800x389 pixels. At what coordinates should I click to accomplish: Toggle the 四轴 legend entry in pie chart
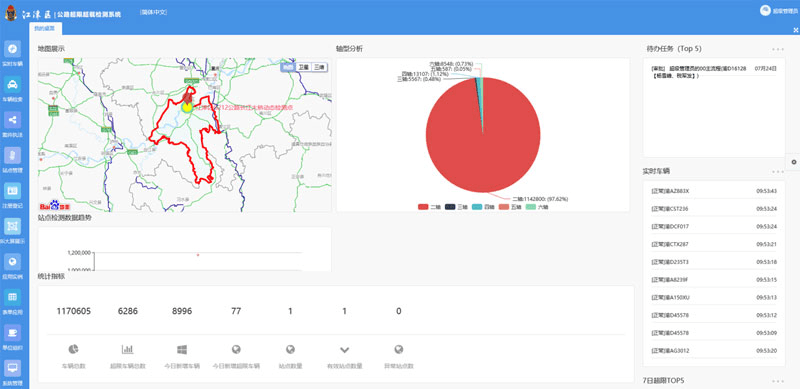pos(483,207)
